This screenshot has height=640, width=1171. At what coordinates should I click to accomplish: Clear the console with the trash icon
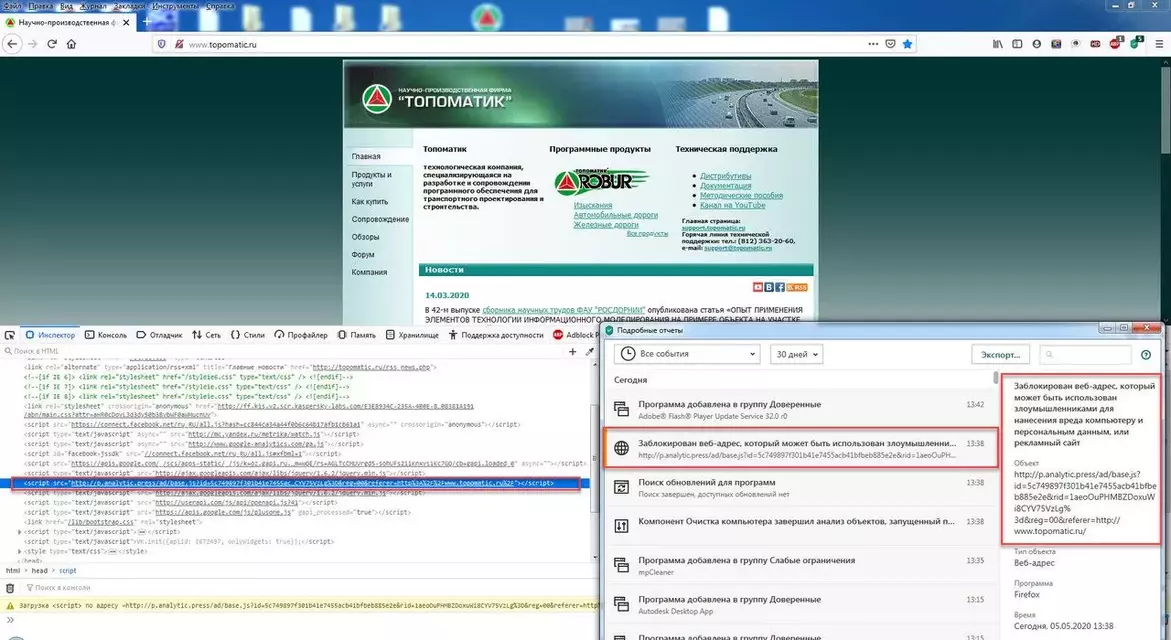(10, 588)
